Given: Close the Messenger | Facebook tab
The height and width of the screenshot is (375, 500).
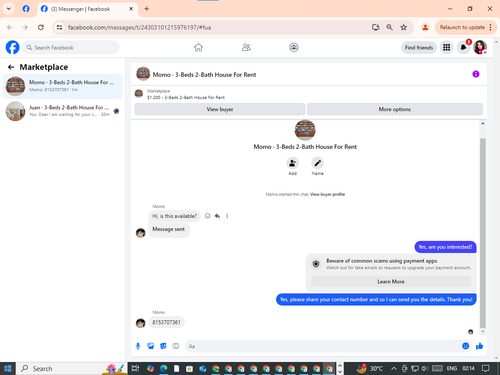Looking at the screenshot, I should [131, 9].
